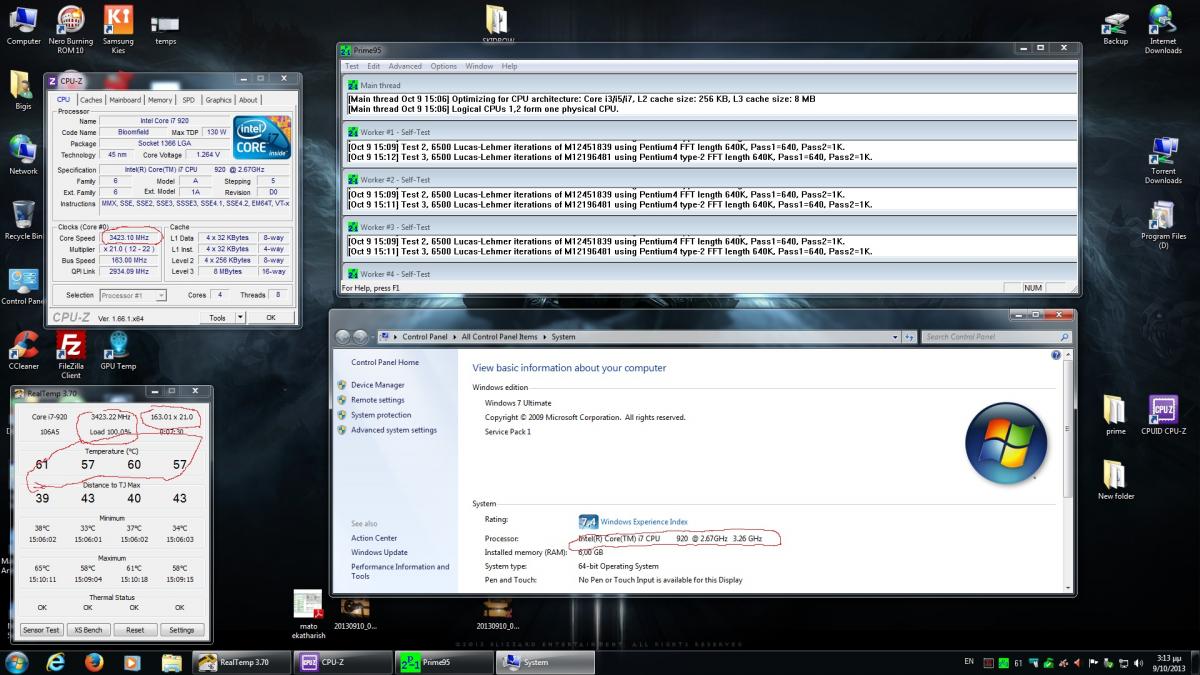Click Sensor Test in RealTemp
This screenshot has height=675, width=1200.
point(41,630)
